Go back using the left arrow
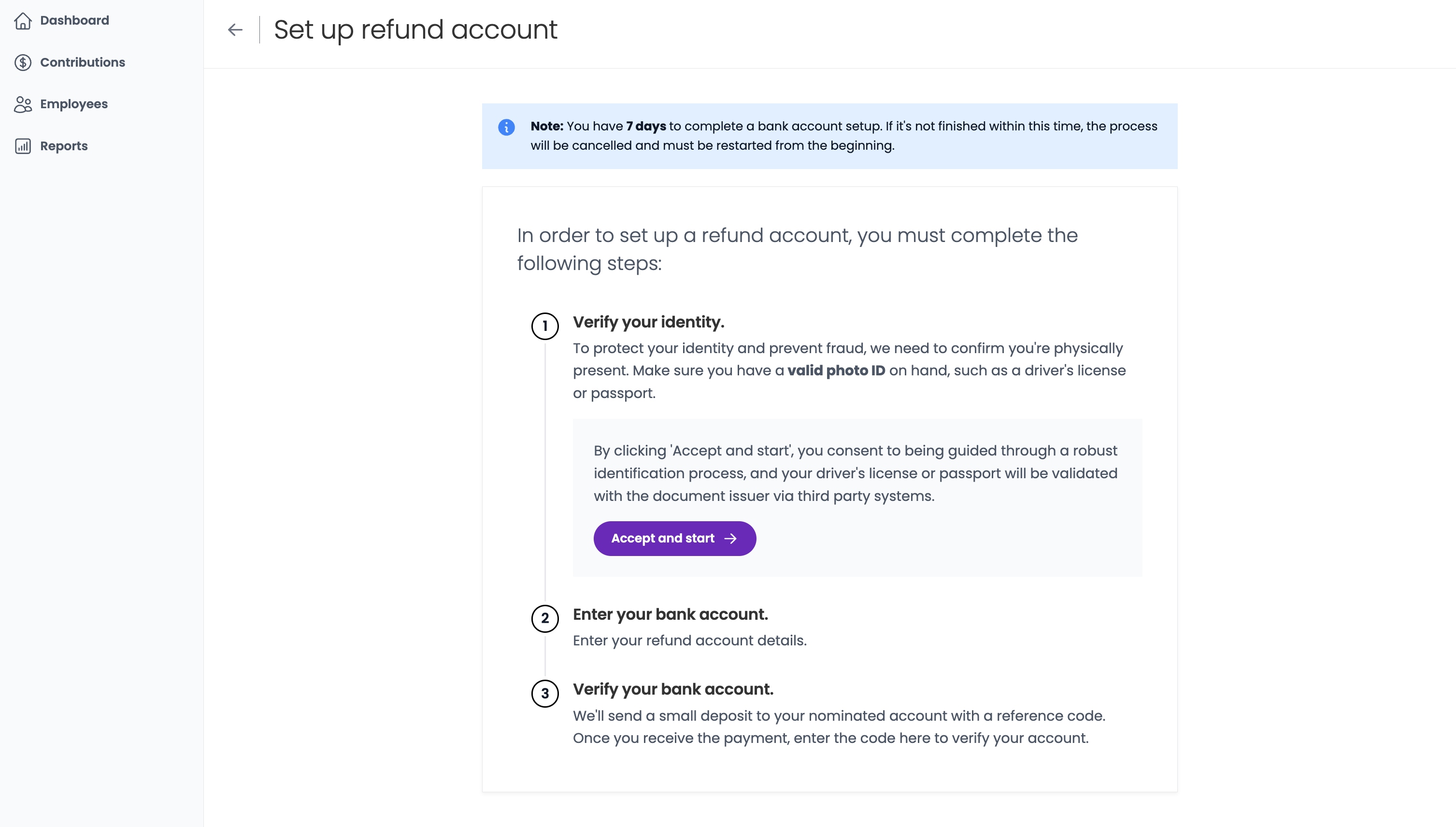This screenshot has width=1456, height=827. (235, 29)
